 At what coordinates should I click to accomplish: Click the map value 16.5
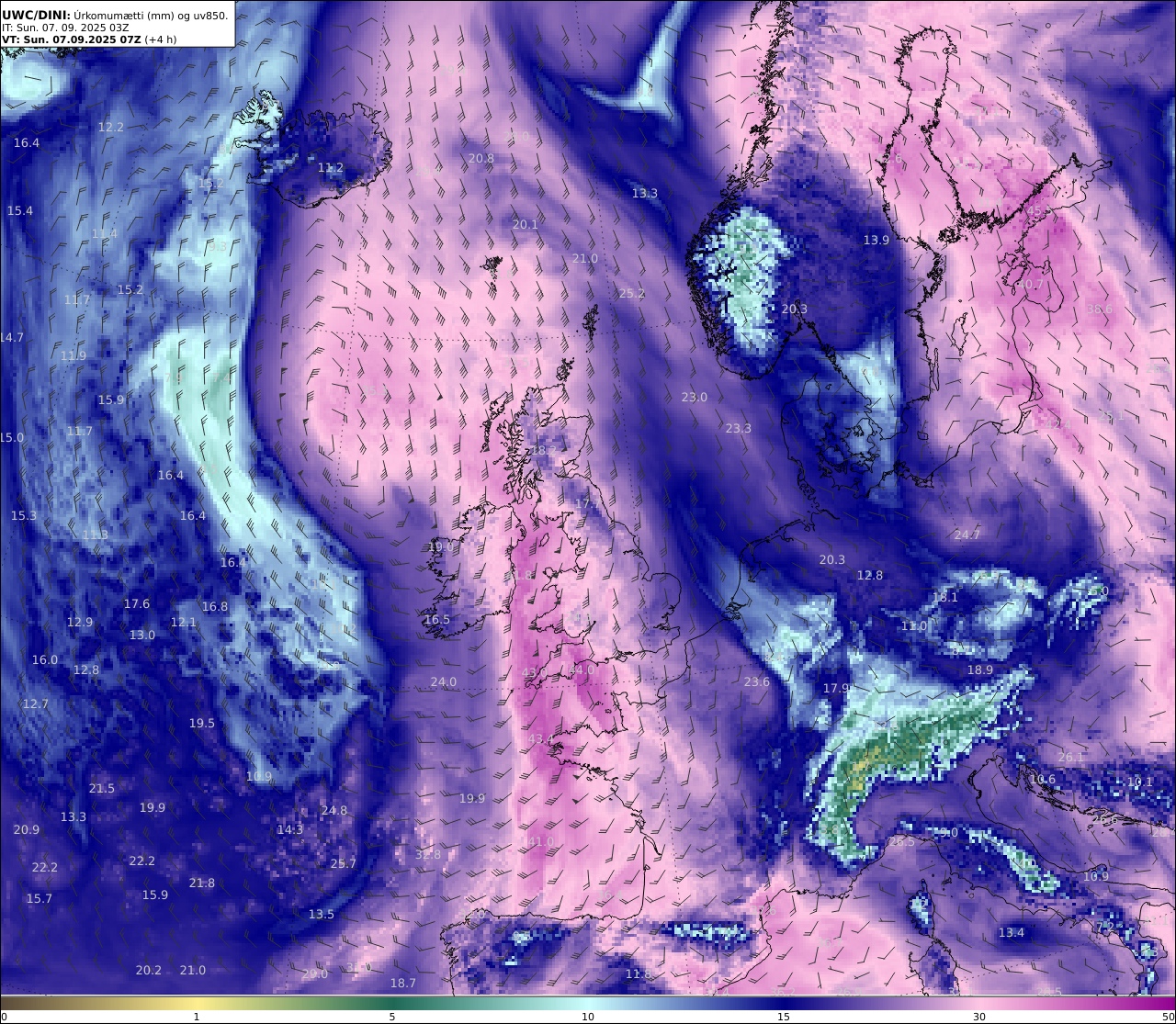pos(437,620)
